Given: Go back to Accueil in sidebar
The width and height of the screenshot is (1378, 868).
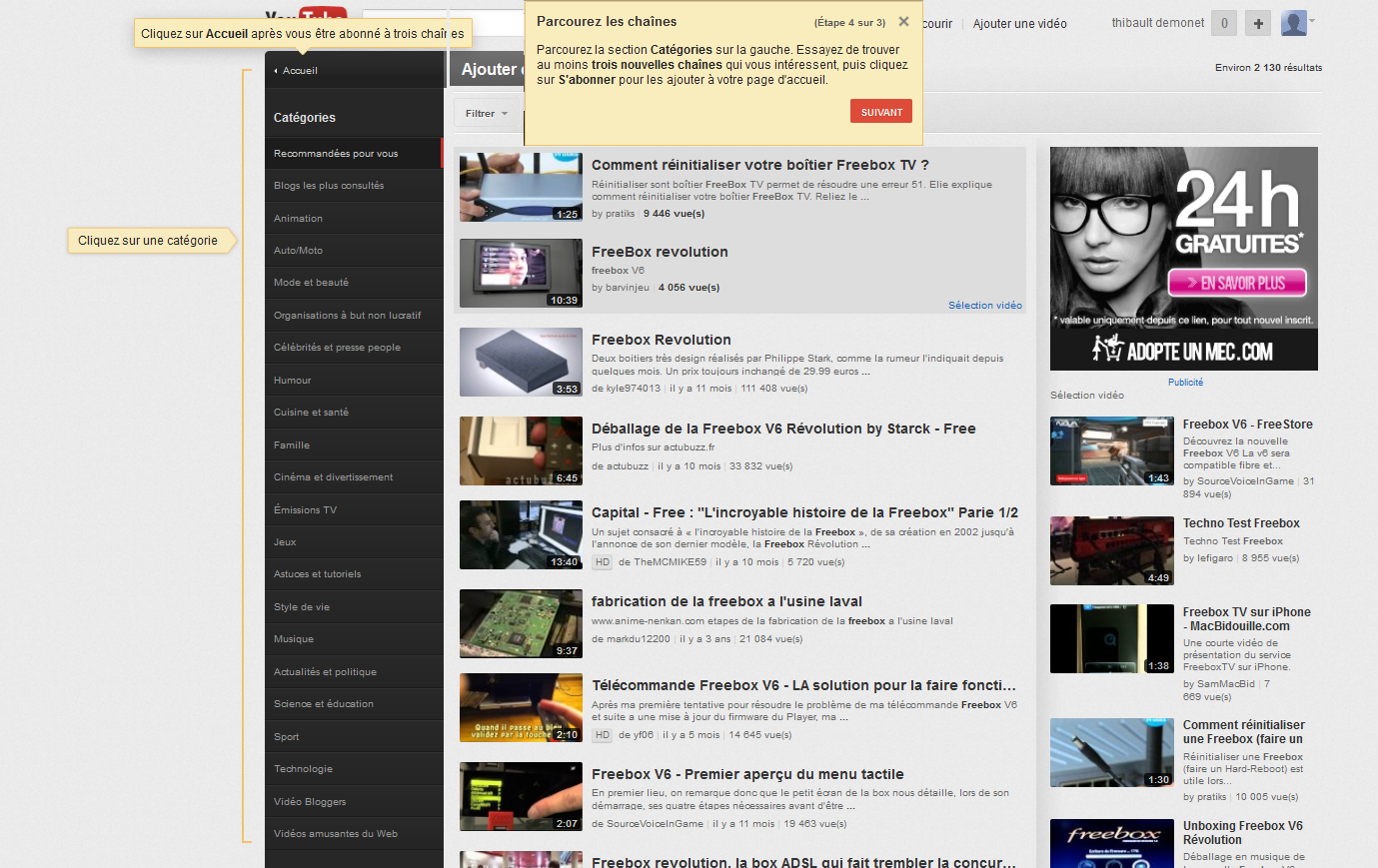Looking at the screenshot, I should (299, 71).
